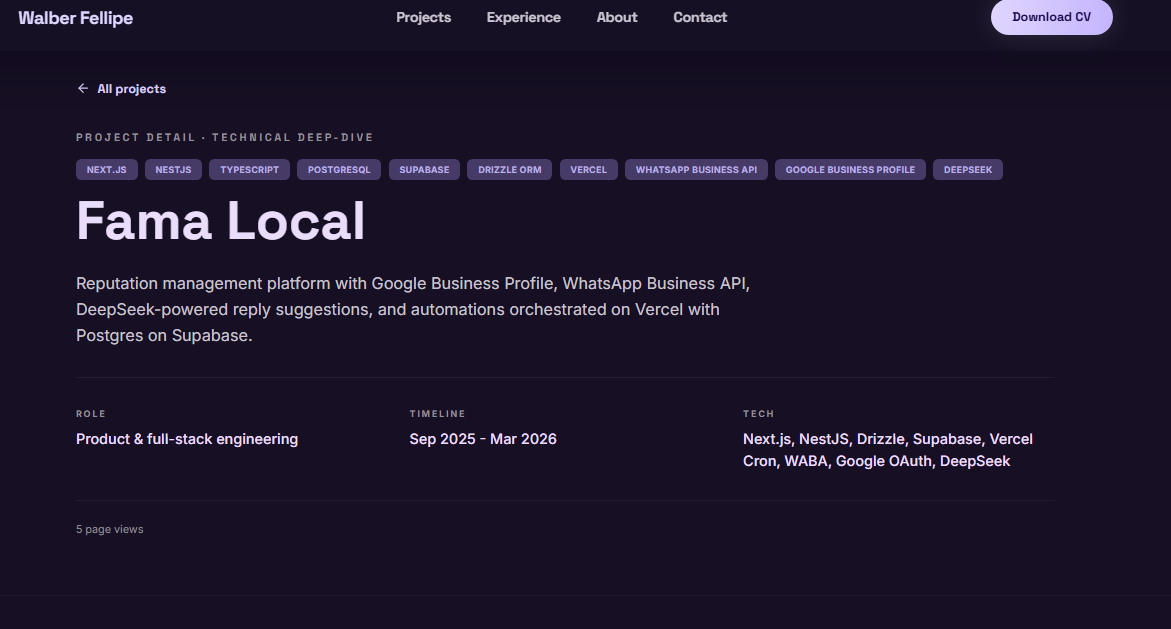Select the NEXT.JS tech tag
1171x629 pixels.
point(106,170)
